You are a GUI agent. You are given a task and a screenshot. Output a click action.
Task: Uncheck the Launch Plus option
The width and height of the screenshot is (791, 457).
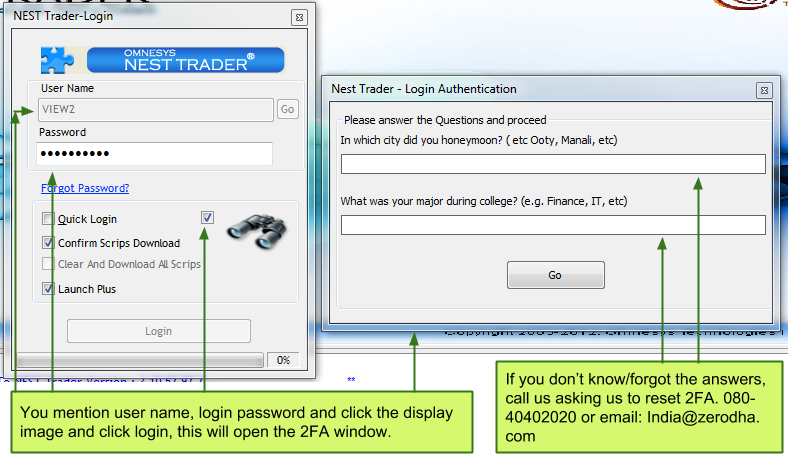click(48, 289)
